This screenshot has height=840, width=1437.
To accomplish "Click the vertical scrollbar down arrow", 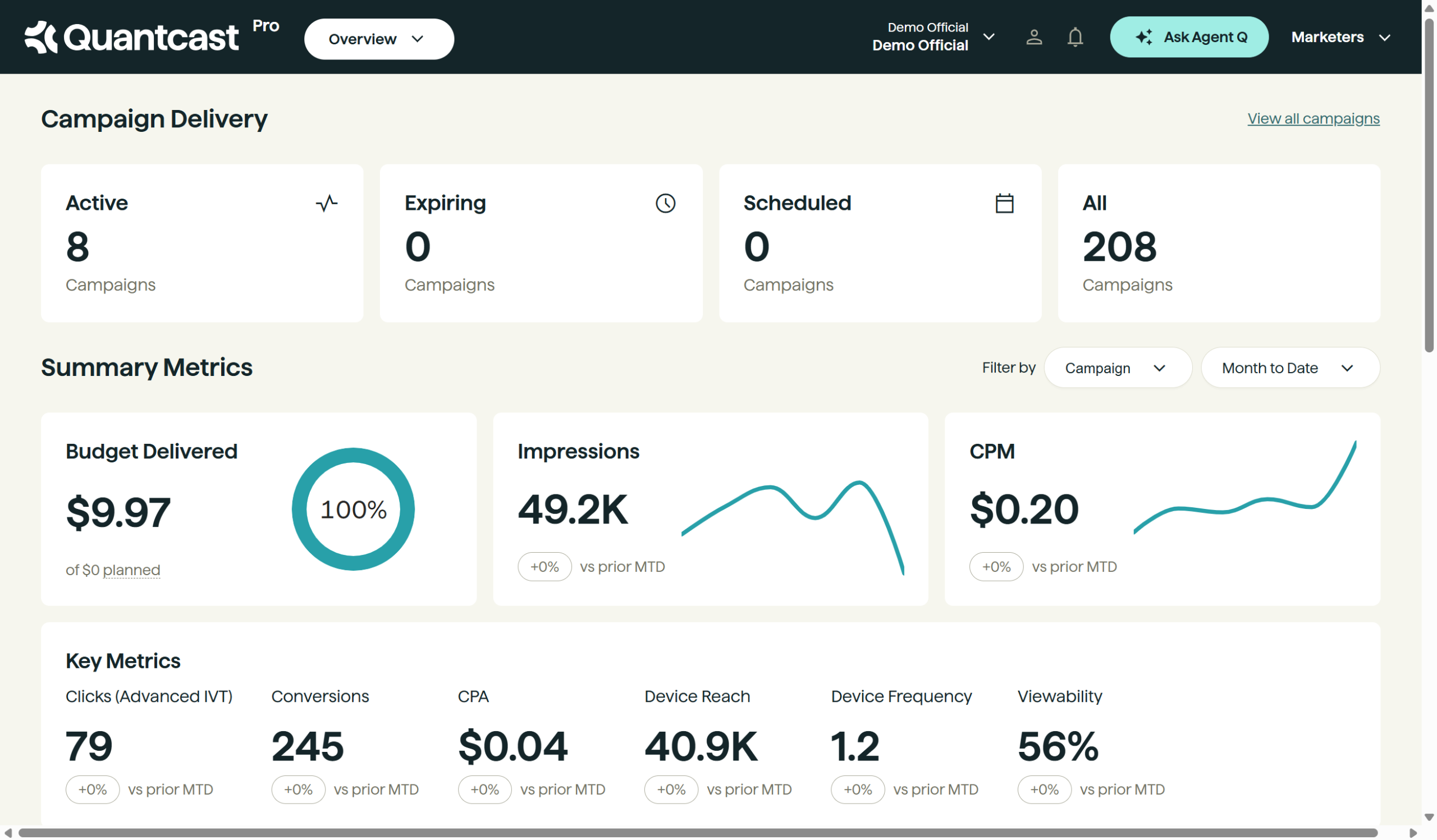I will coord(1429,817).
